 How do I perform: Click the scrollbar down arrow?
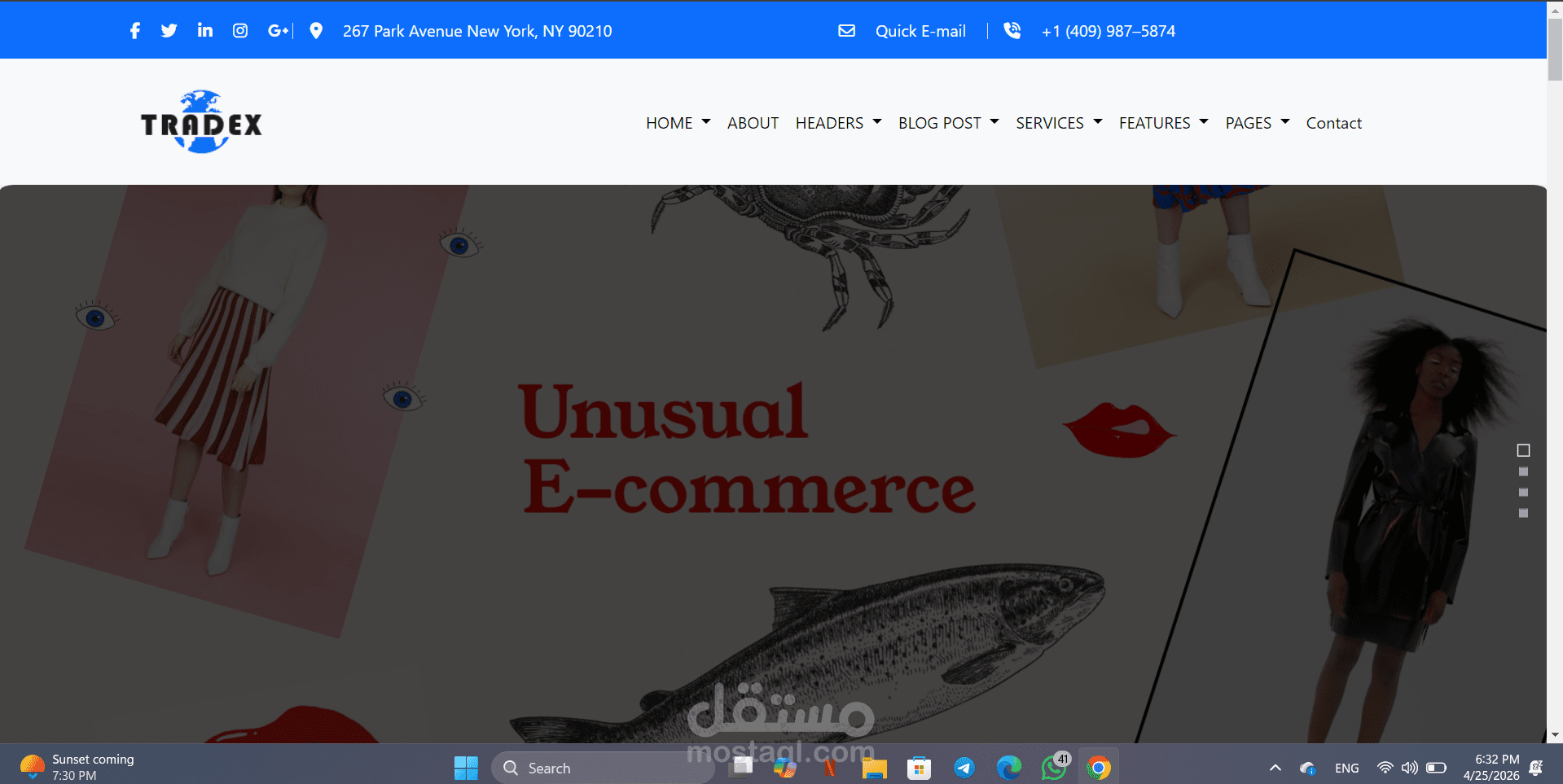1555,735
